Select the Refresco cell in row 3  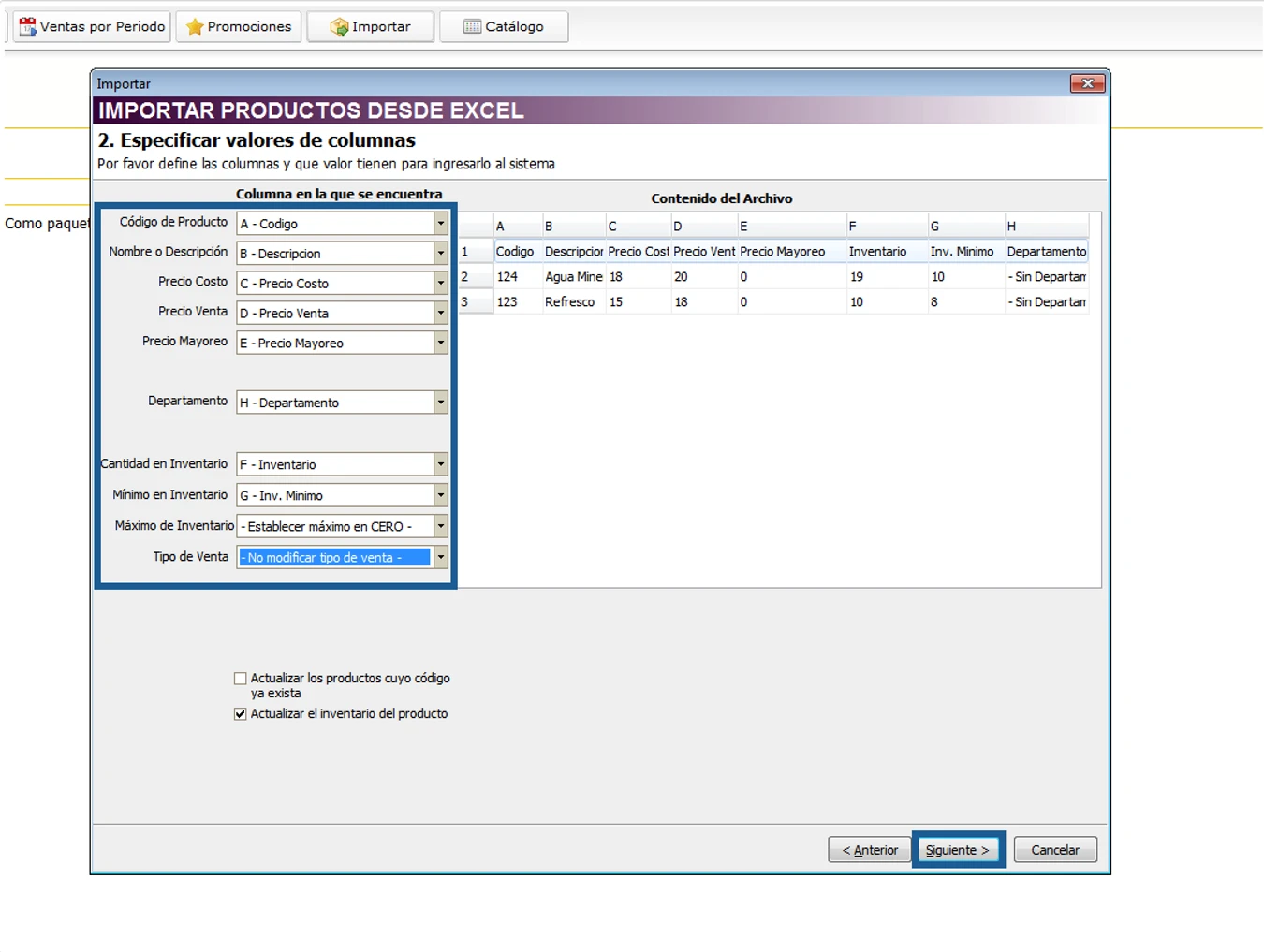tap(569, 302)
